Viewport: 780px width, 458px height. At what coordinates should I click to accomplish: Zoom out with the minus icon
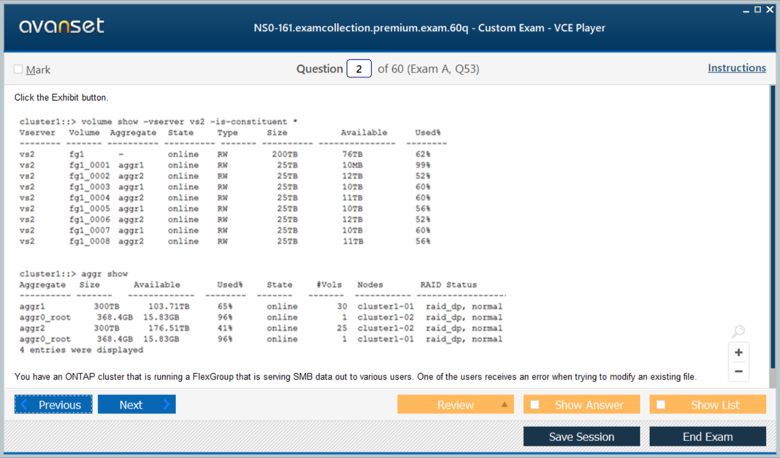[x=738, y=371]
